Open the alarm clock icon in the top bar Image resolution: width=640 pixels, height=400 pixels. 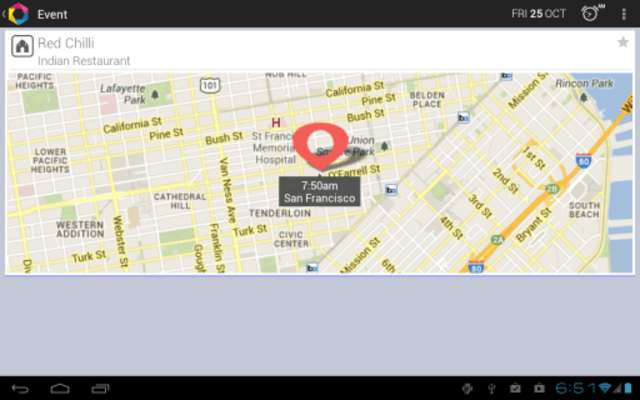[591, 13]
